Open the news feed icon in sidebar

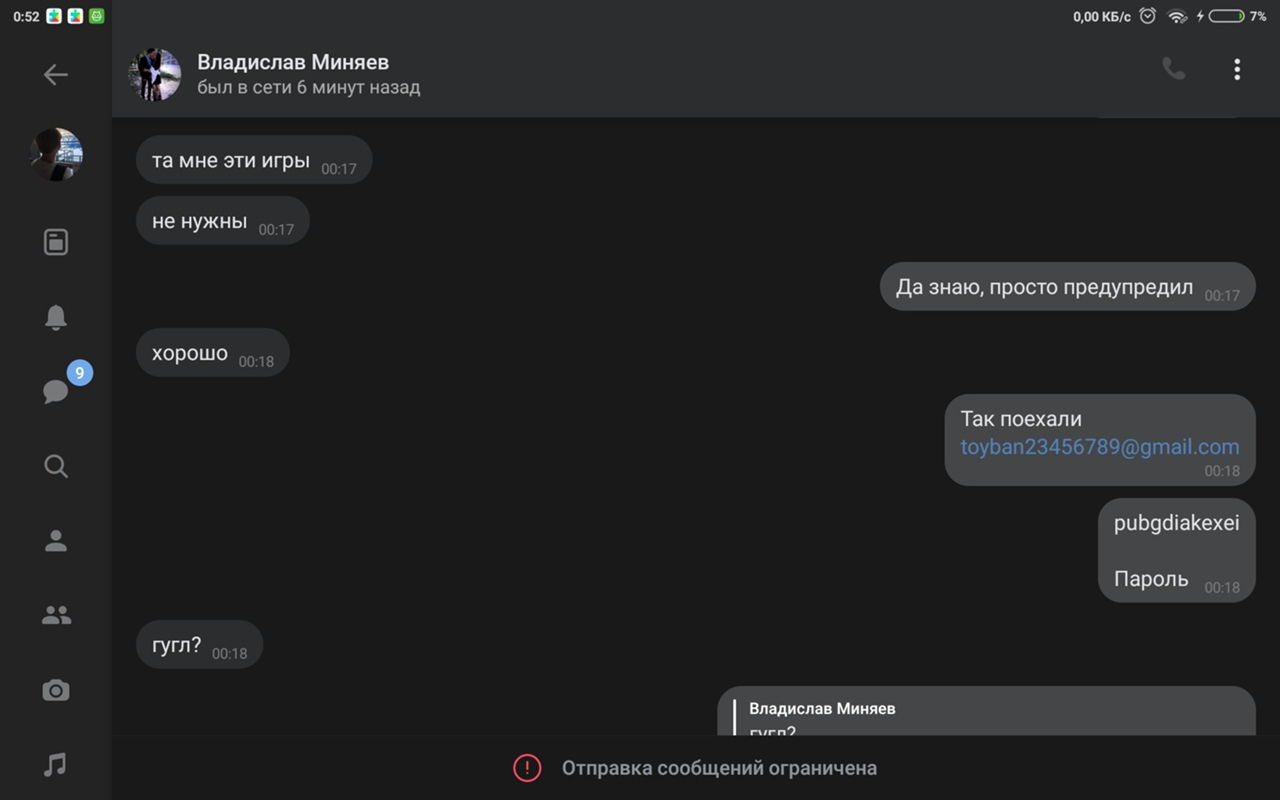[56, 242]
